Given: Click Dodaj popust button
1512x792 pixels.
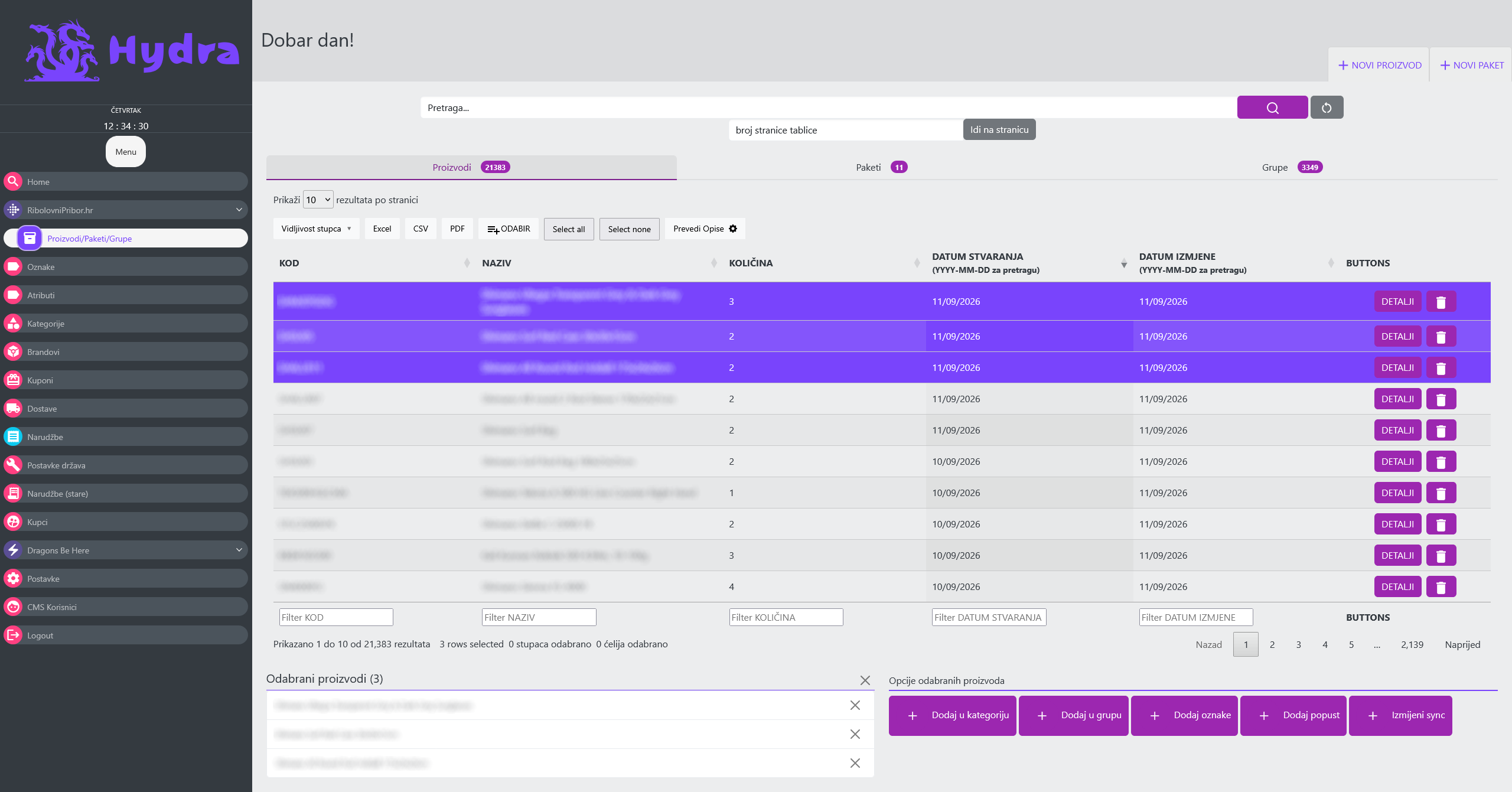Looking at the screenshot, I should point(1293,715).
